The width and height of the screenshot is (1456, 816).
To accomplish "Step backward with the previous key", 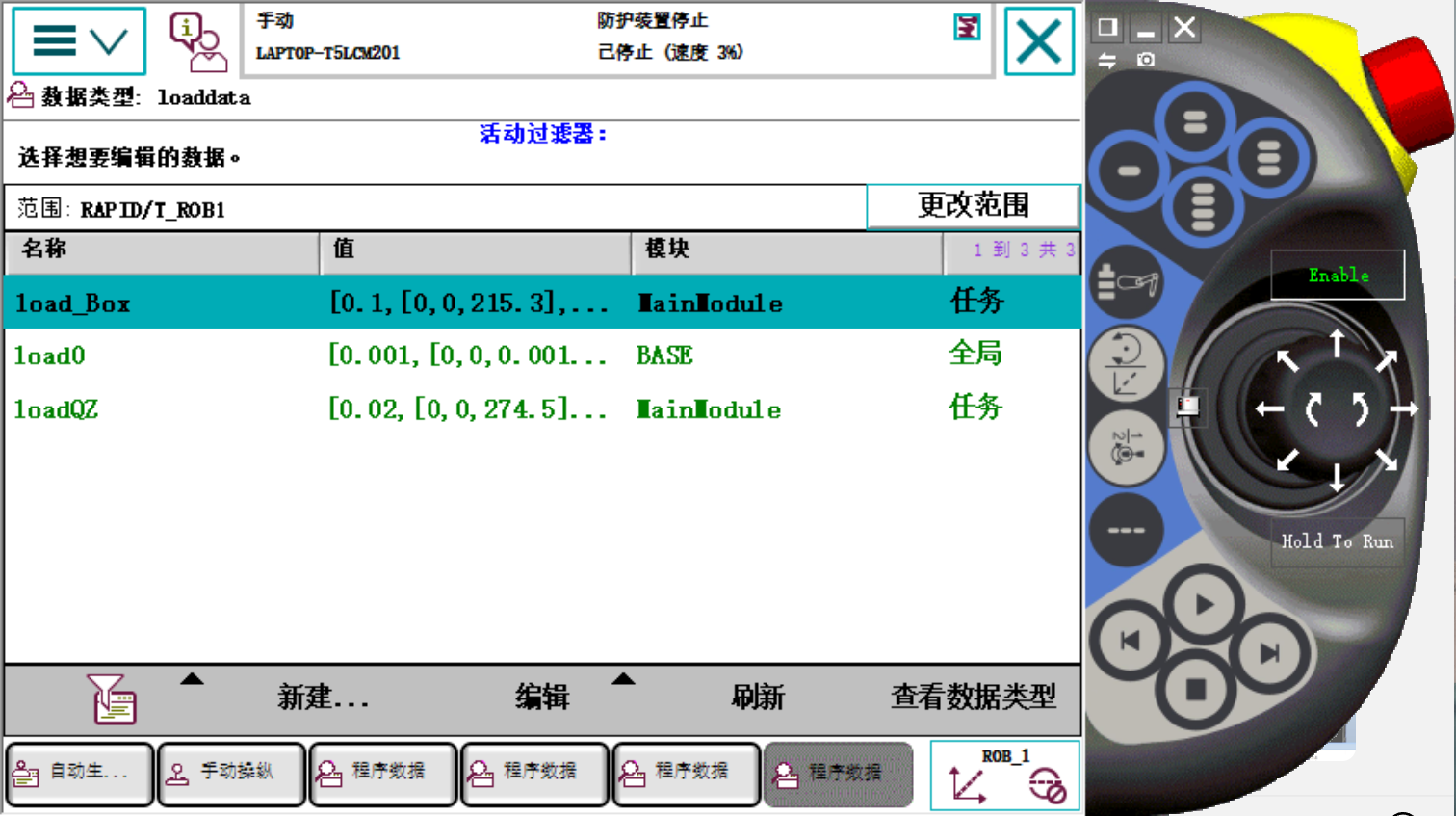I will [x=1130, y=641].
